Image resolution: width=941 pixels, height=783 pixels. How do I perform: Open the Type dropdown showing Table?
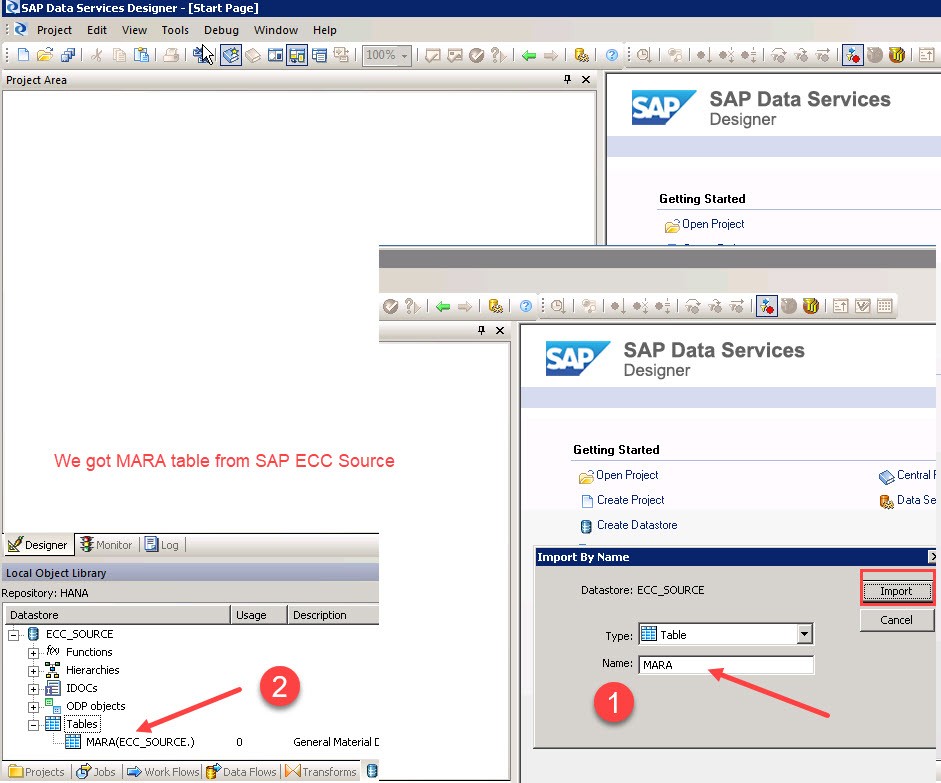pos(804,634)
